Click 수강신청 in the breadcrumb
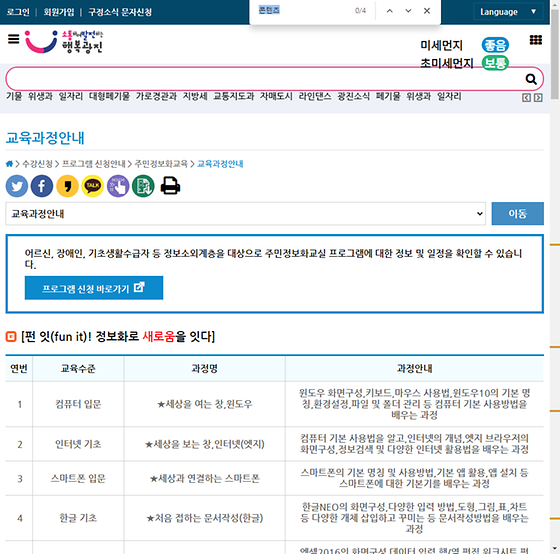Screen dimensions: 560x554 point(37,164)
